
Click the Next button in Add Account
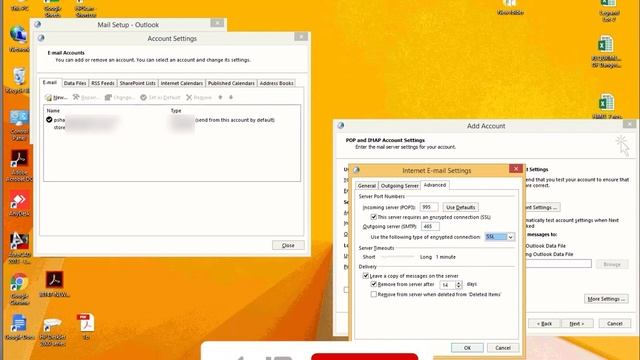click(576, 324)
